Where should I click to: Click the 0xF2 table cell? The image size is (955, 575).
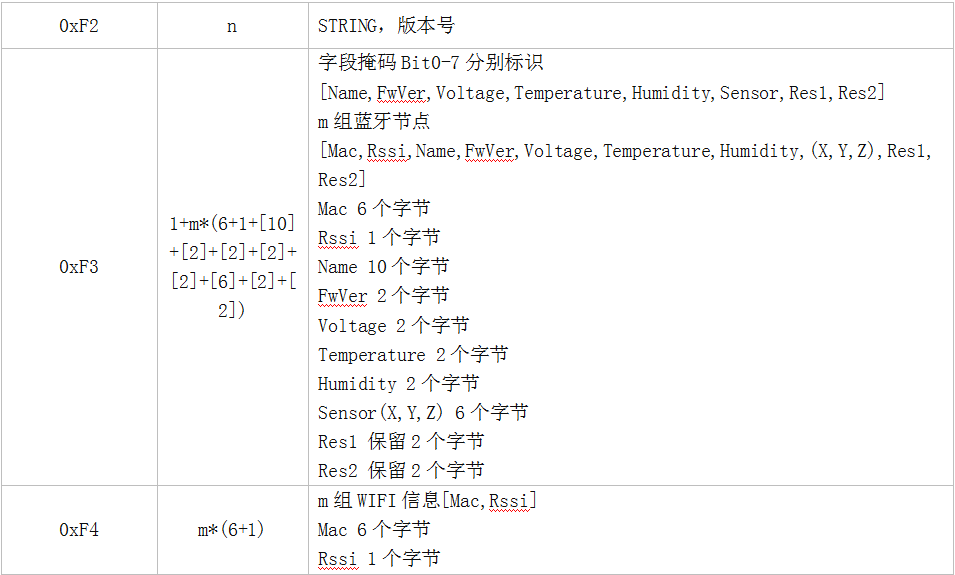(x=79, y=26)
